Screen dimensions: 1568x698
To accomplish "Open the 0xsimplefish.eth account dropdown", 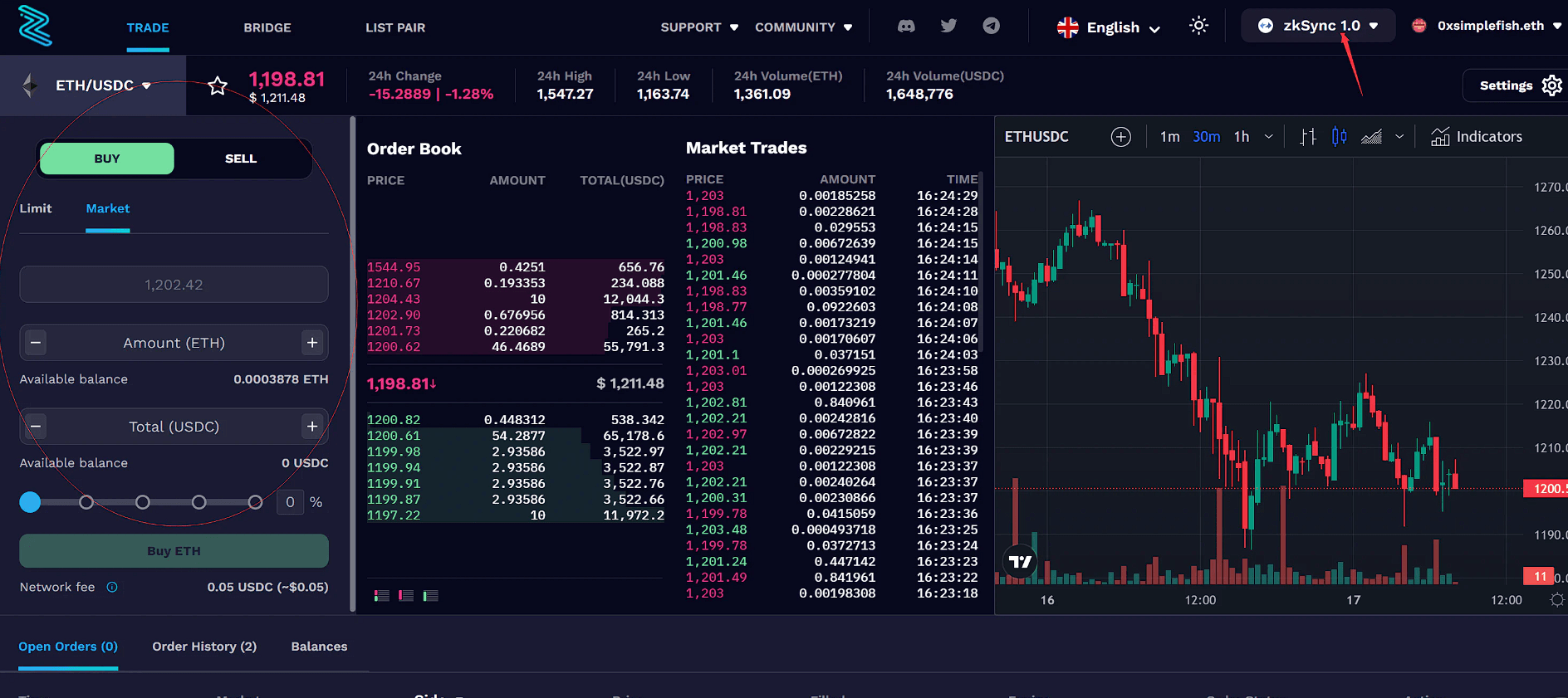I will [x=1487, y=26].
